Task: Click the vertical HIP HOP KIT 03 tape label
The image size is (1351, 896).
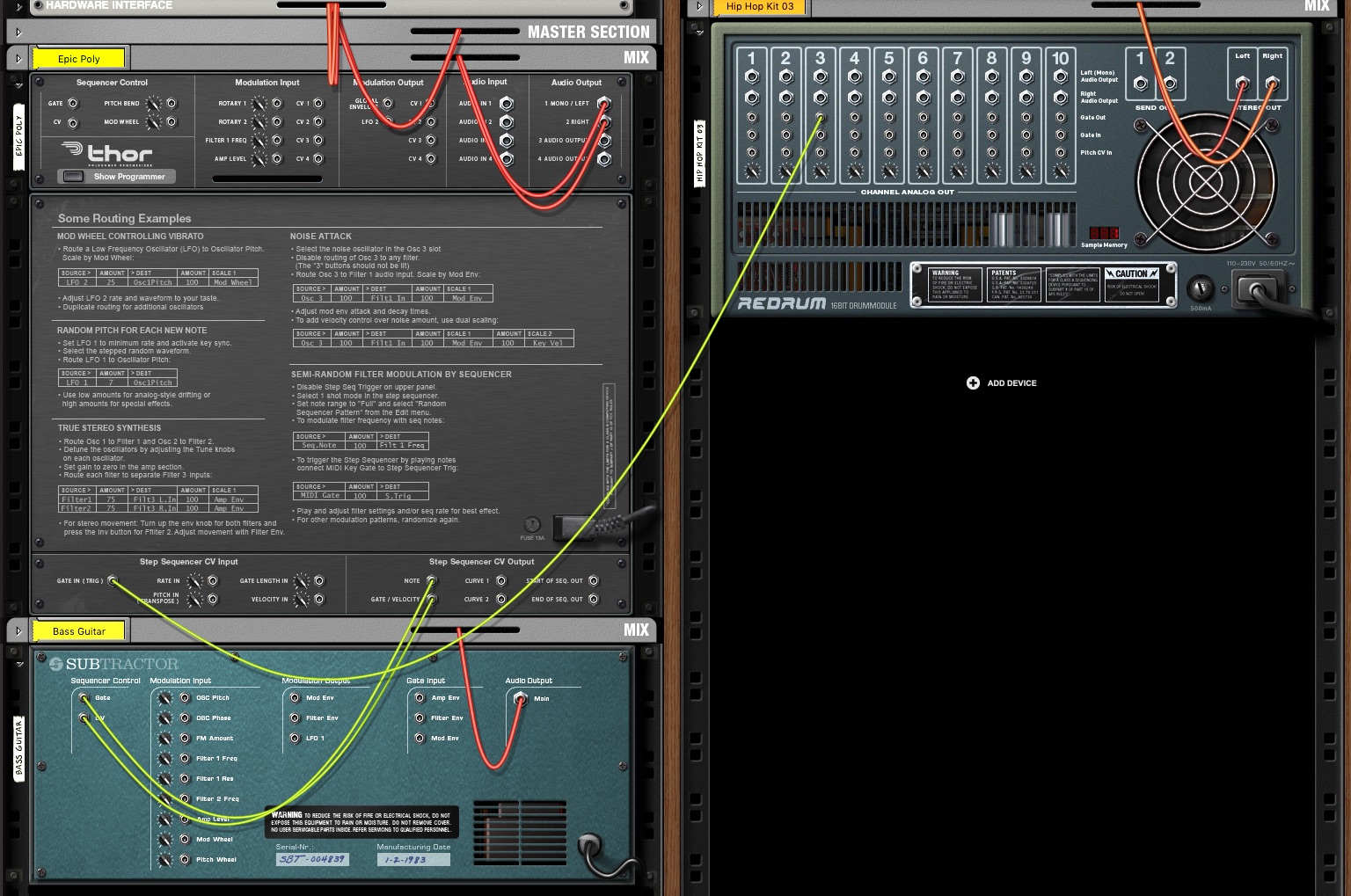Action: [x=700, y=154]
